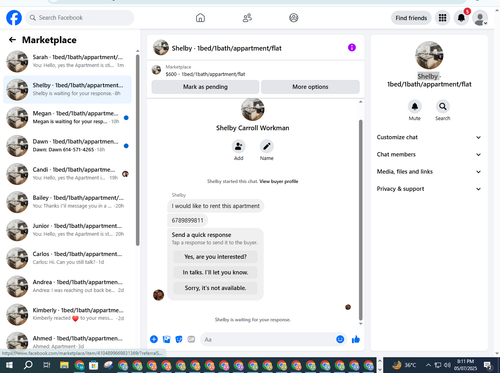This screenshot has height=373, width=500.
Task: Open Candi's apartment conversation
Action: coord(67,174)
